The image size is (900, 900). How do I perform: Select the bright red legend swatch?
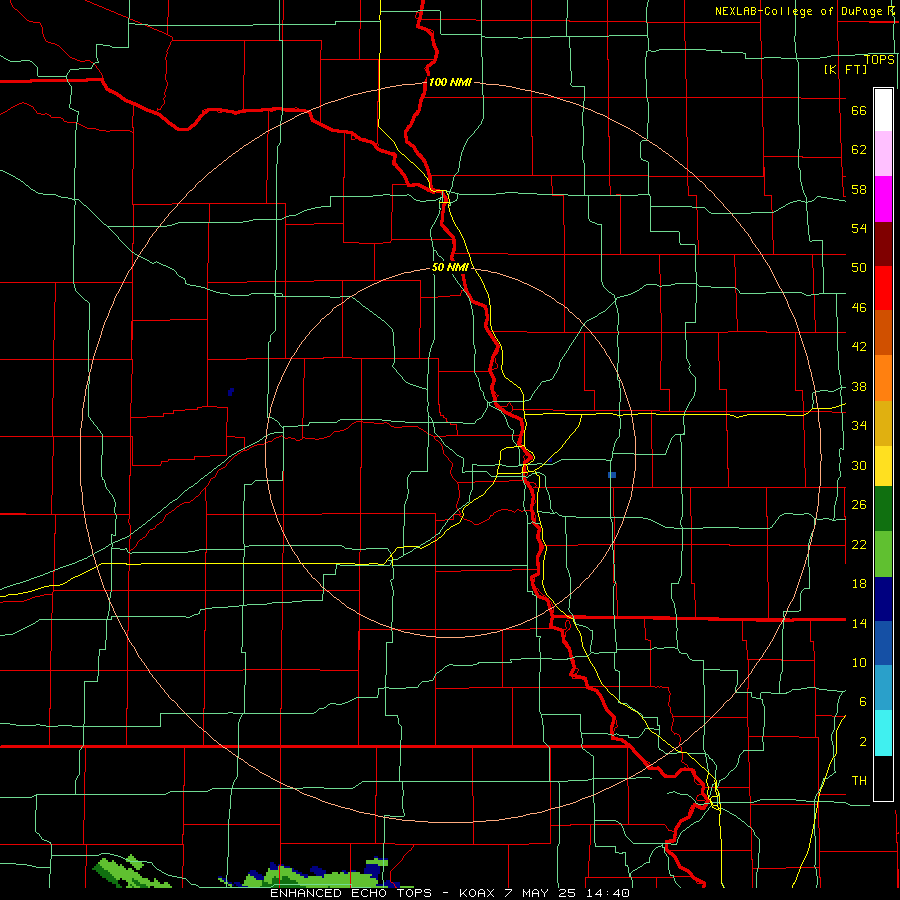[883, 288]
